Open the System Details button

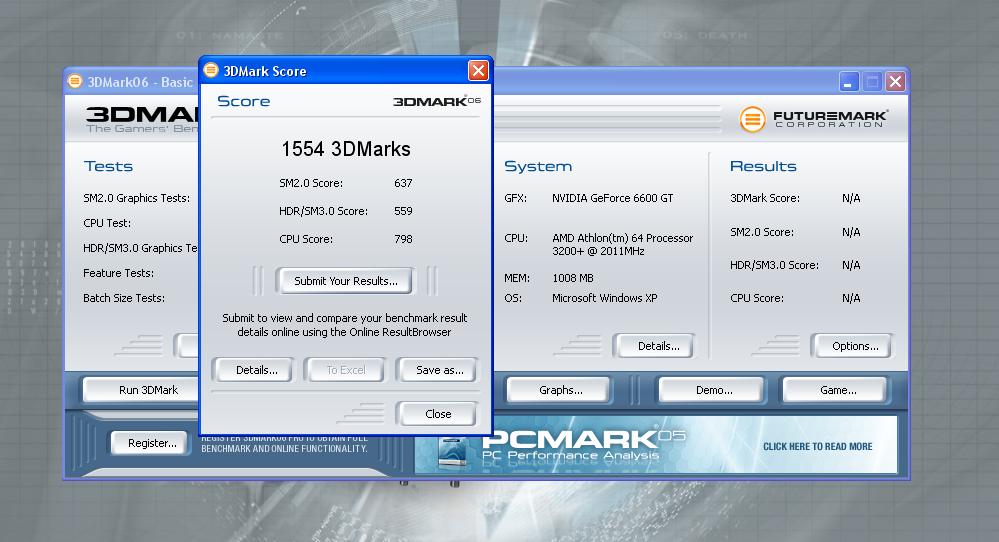[x=655, y=346]
